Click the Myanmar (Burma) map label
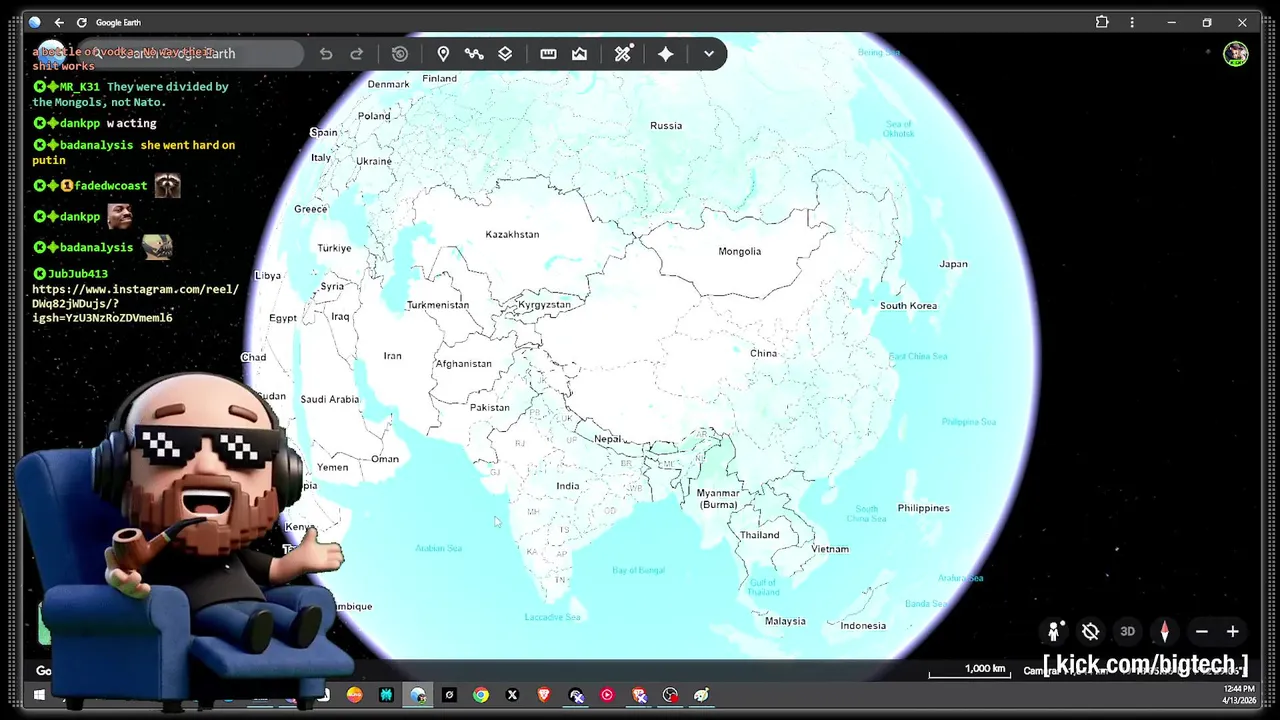The image size is (1280, 720). [718, 499]
